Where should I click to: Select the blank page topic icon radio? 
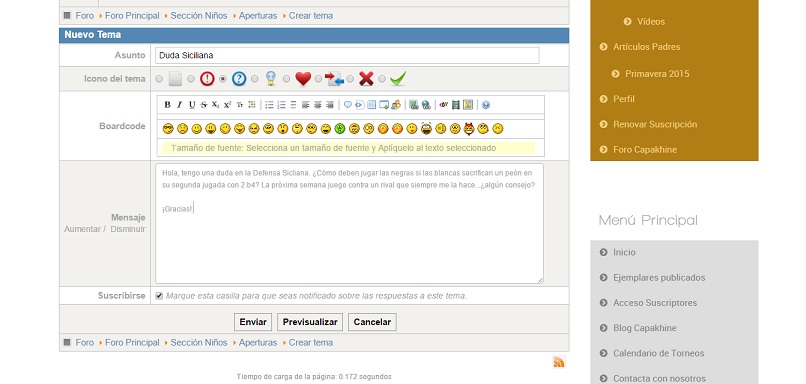point(159,79)
